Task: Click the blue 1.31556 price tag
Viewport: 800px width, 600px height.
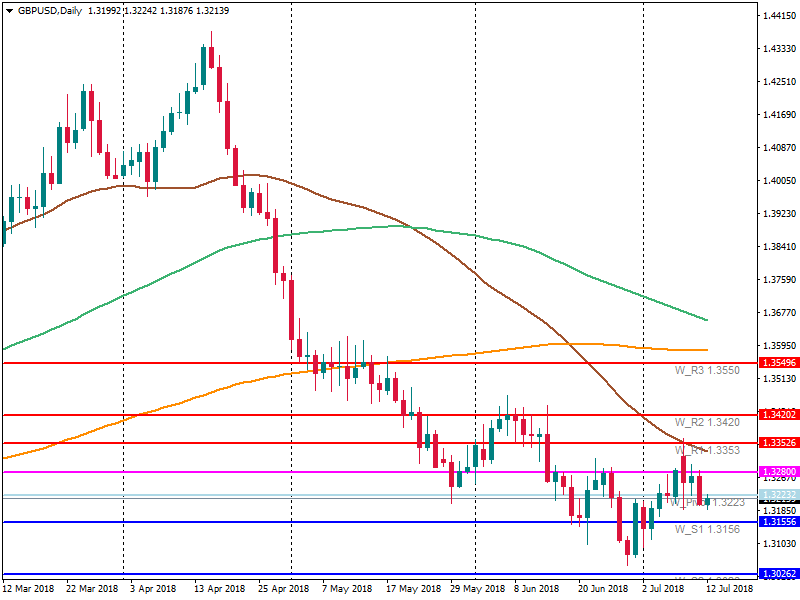Action: click(x=777, y=522)
